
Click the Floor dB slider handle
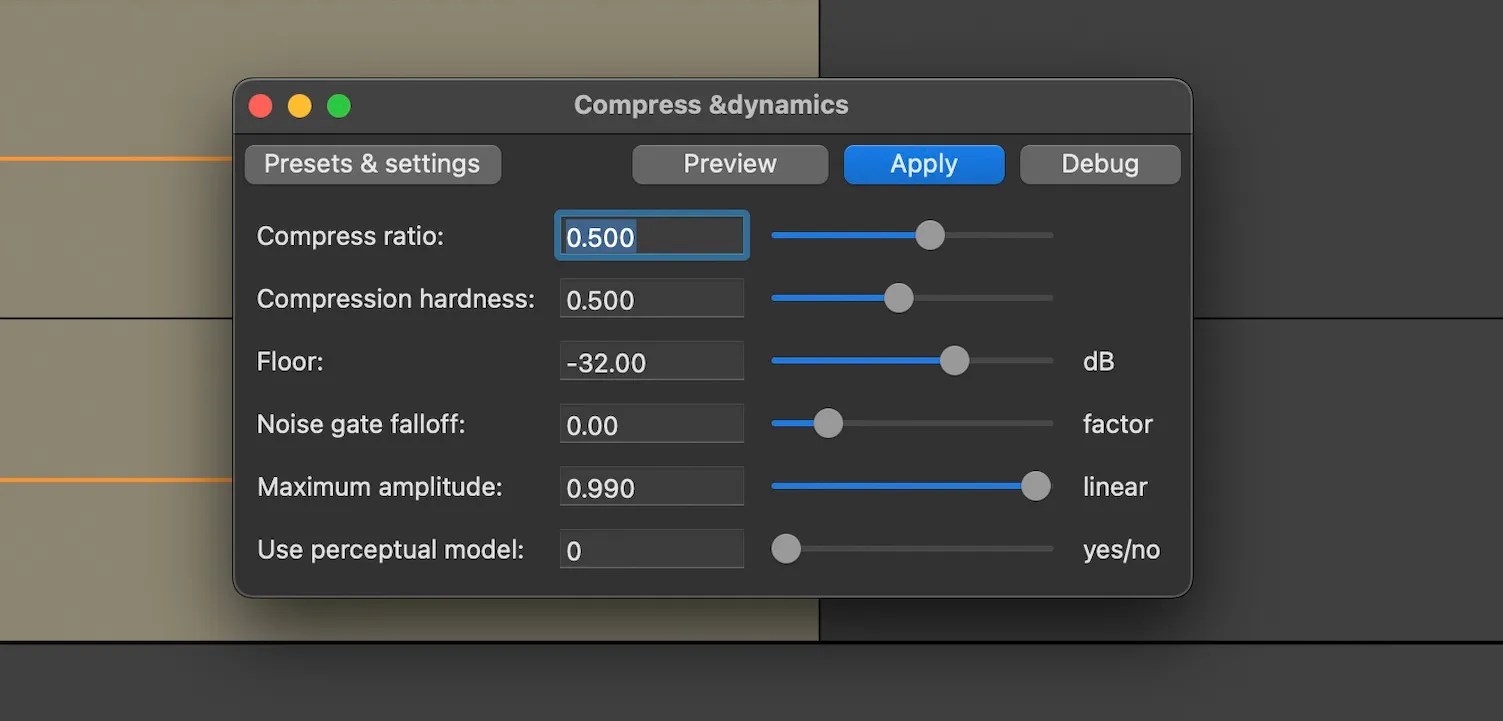pyautogui.click(x=953, y=360)
